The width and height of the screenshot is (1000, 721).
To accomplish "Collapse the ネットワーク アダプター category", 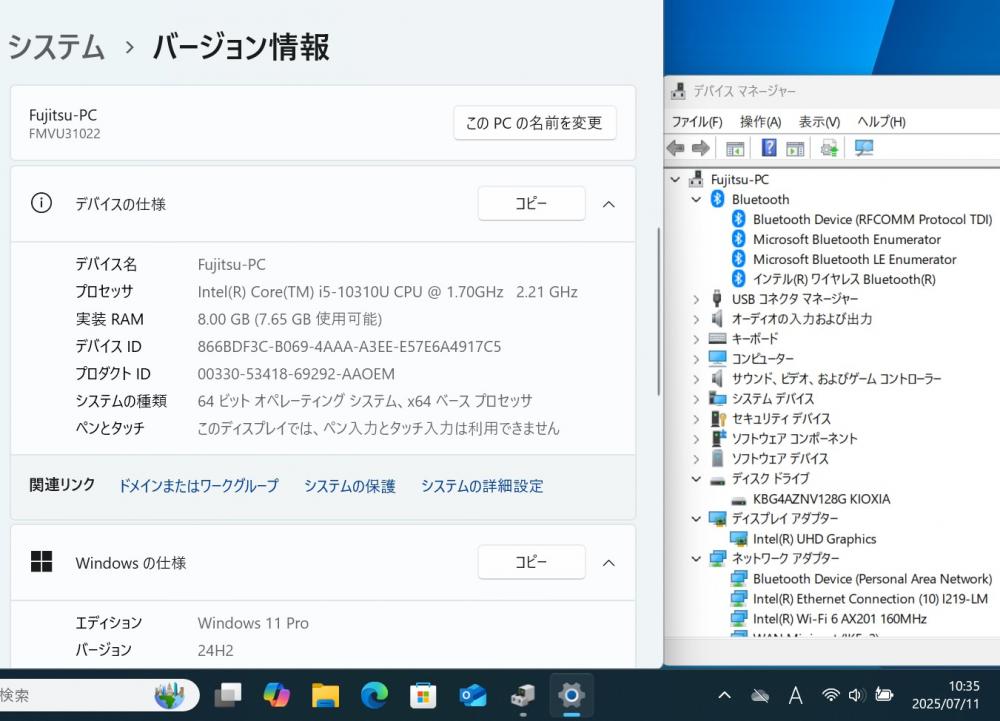I will pyautogui.click(x=696, y=558).
